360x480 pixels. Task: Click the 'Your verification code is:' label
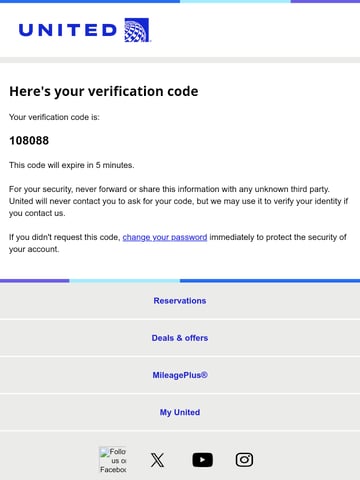[54, 117]
